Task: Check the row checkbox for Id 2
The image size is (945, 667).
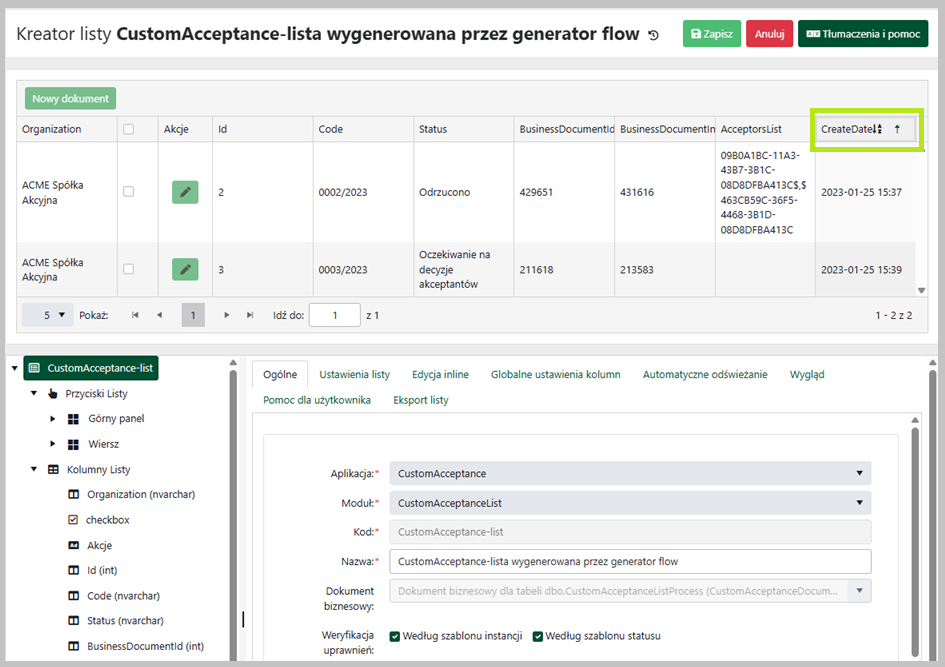Action: pyautogui.click(x=128, y=192)
